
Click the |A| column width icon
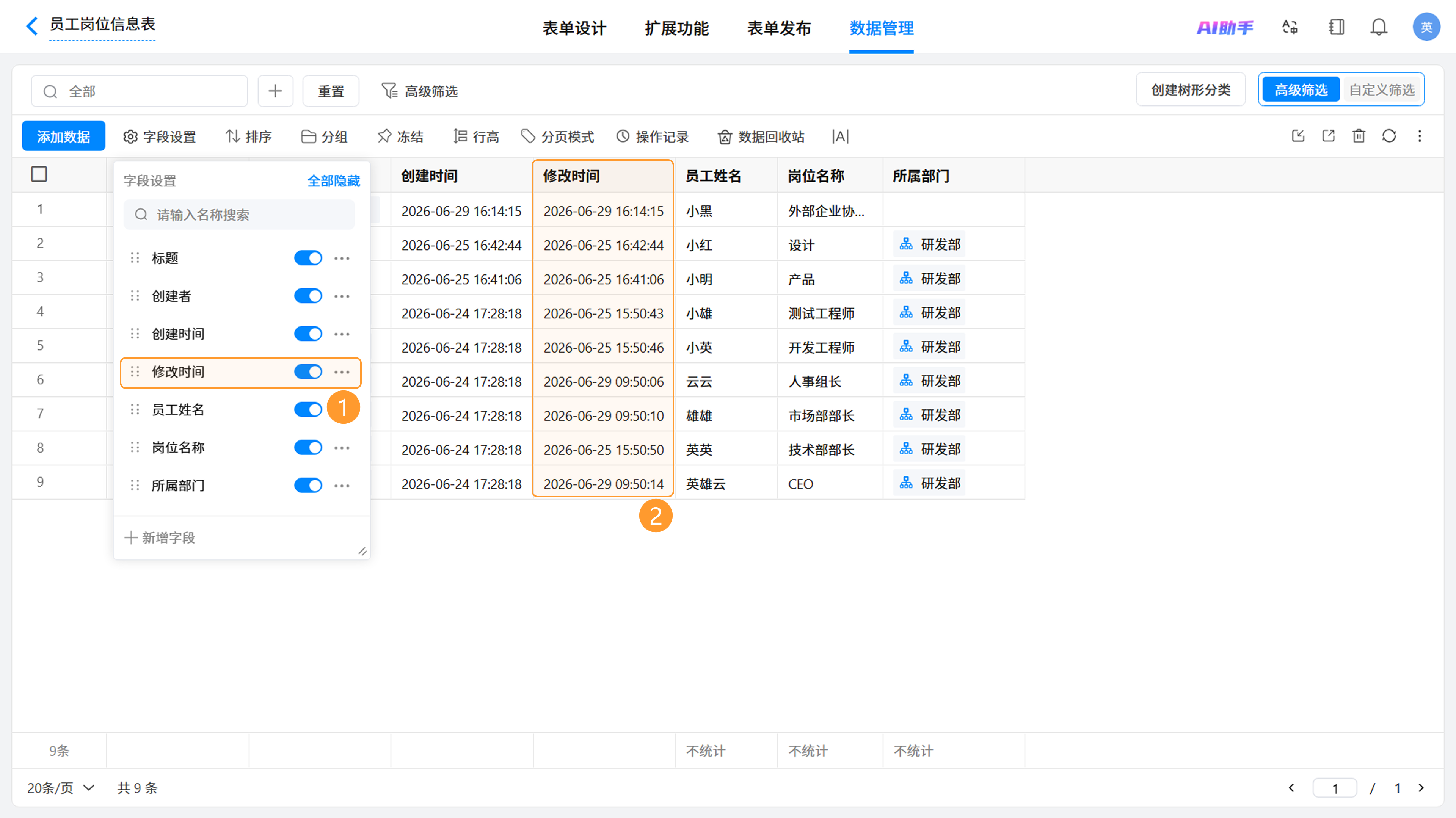click(x=841, y=137)
